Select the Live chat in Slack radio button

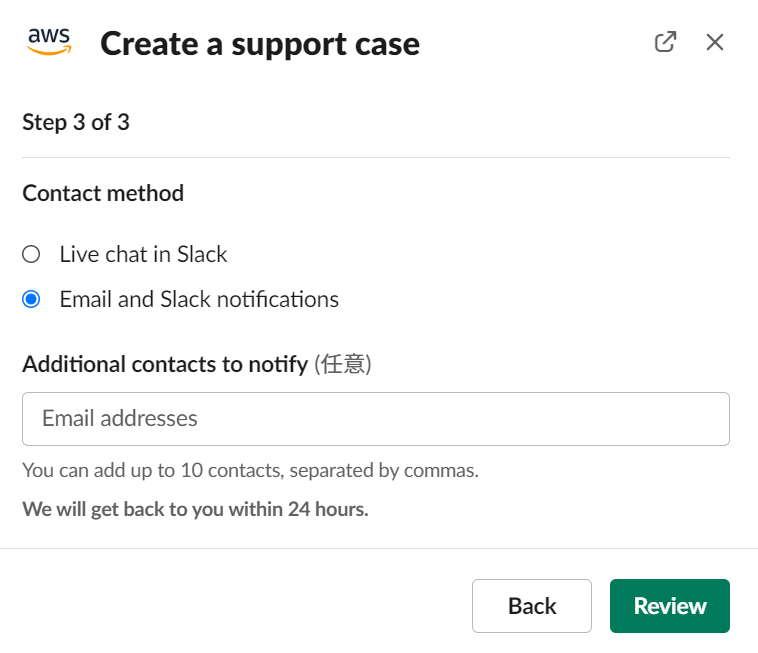pyautogui.click(x=31, y=254)
